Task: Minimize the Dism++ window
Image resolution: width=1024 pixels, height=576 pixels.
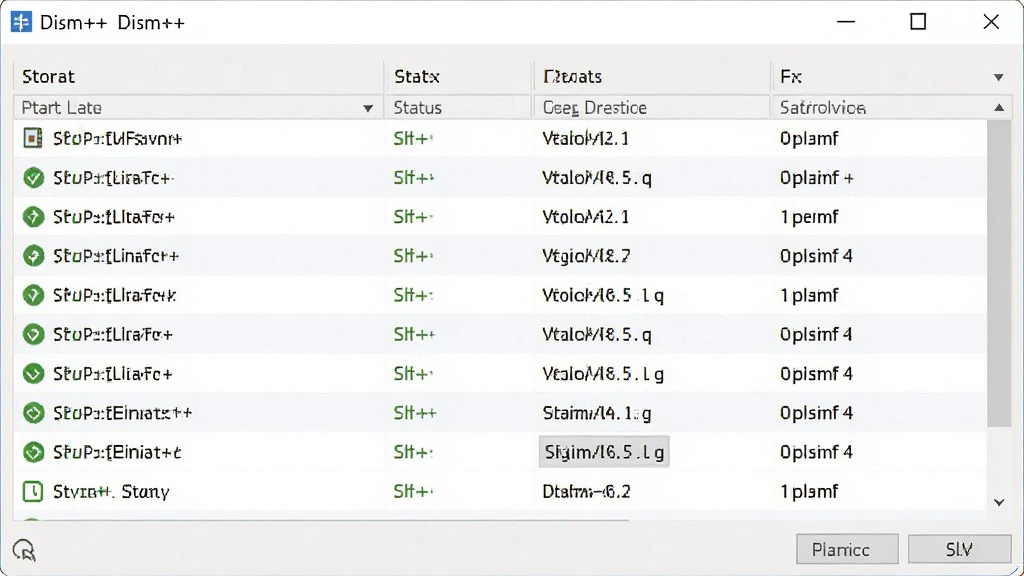Action: pos(846,22)
